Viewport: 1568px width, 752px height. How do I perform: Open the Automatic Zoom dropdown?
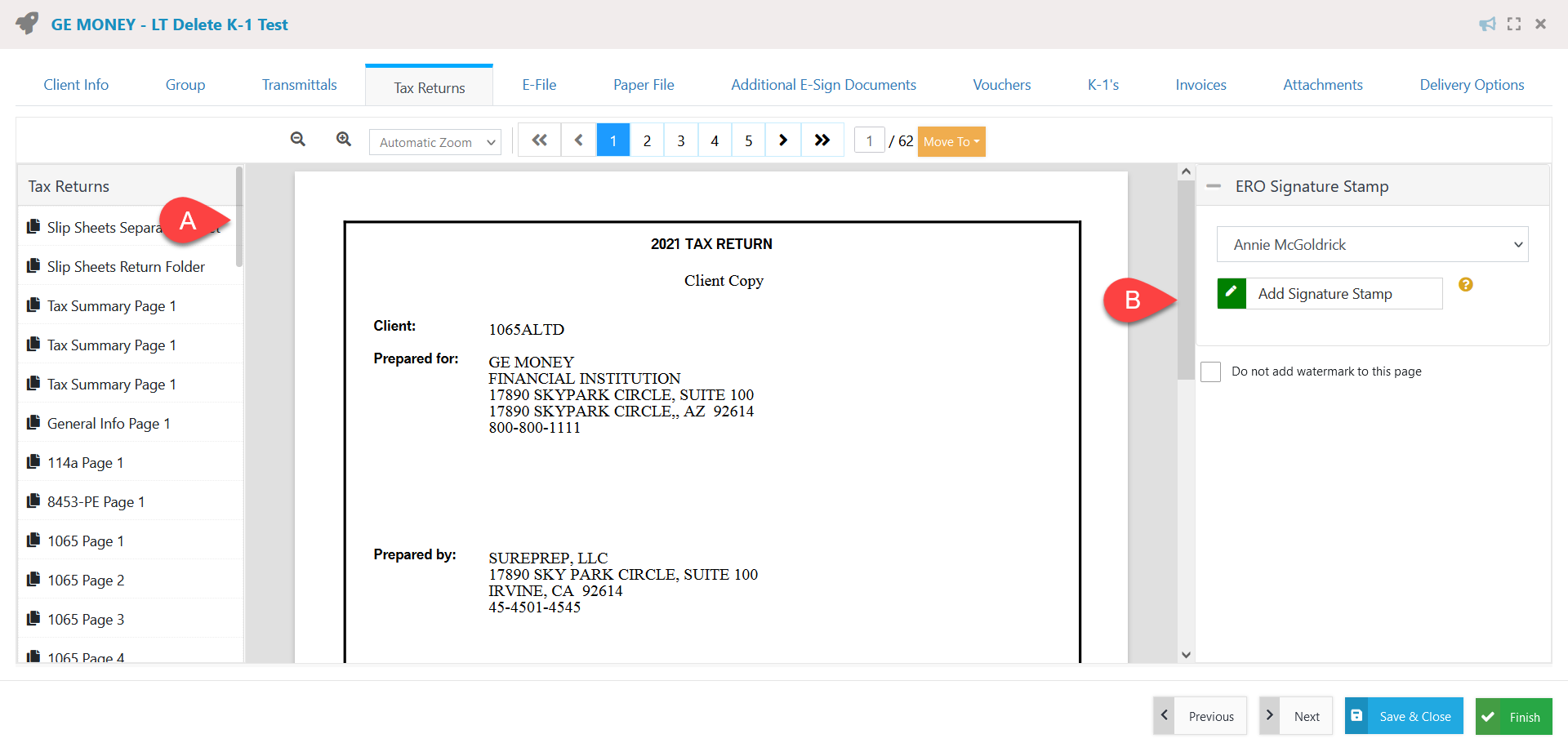coord(434,141)
